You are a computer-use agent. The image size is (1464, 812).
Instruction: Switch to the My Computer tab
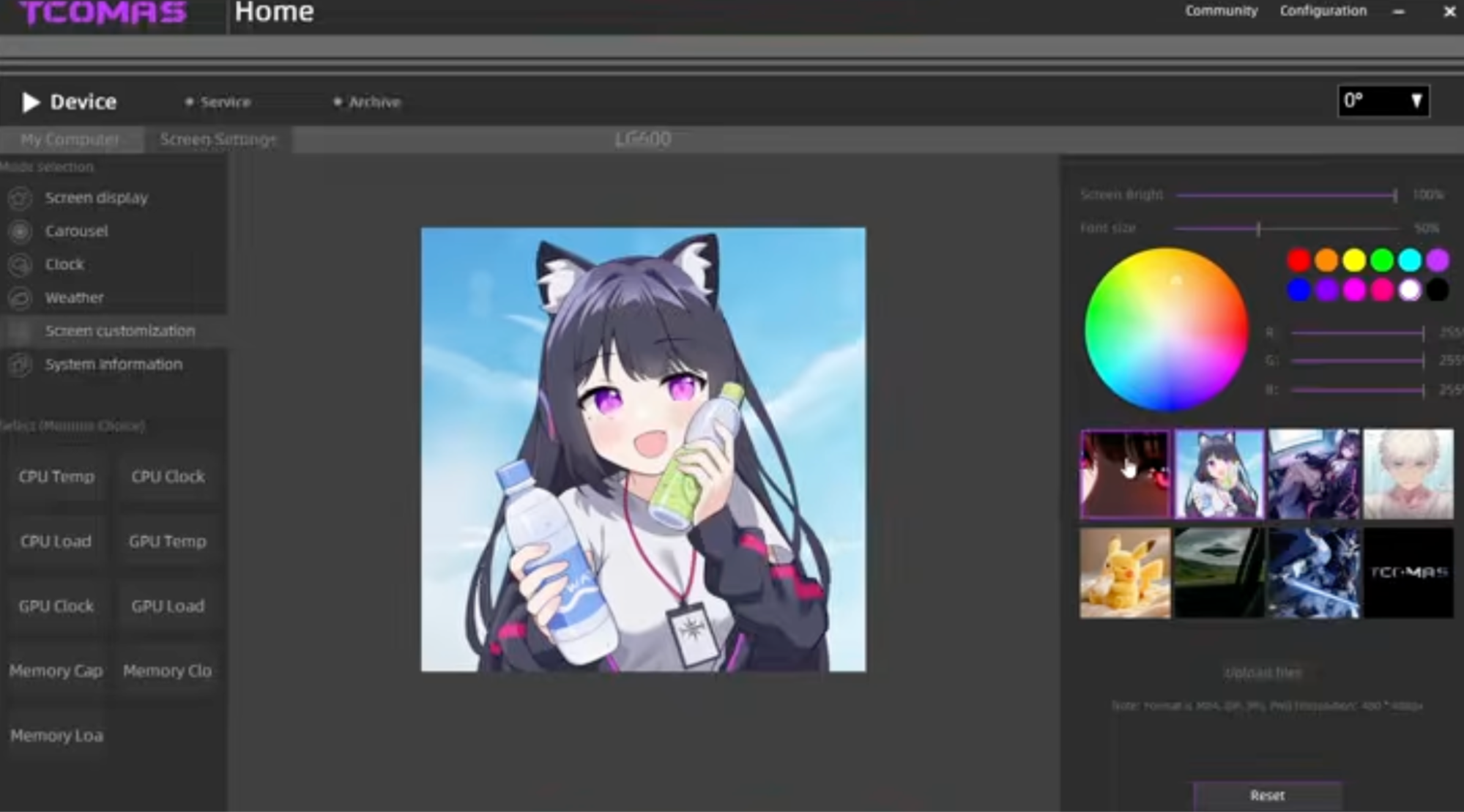[71, 139]
